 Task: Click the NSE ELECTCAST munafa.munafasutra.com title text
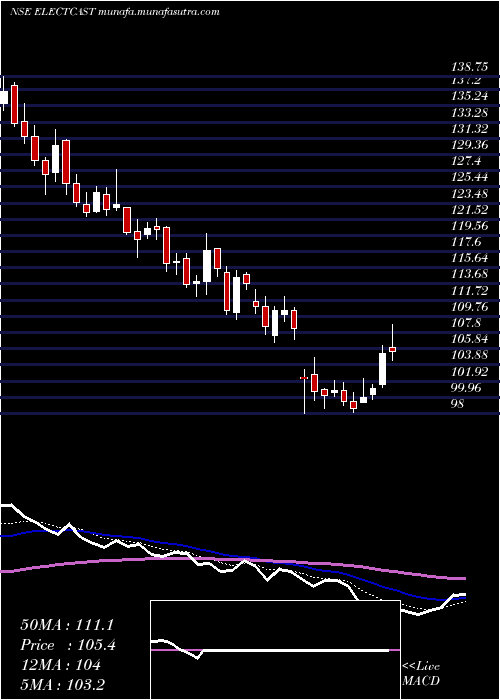click(114, 12)
